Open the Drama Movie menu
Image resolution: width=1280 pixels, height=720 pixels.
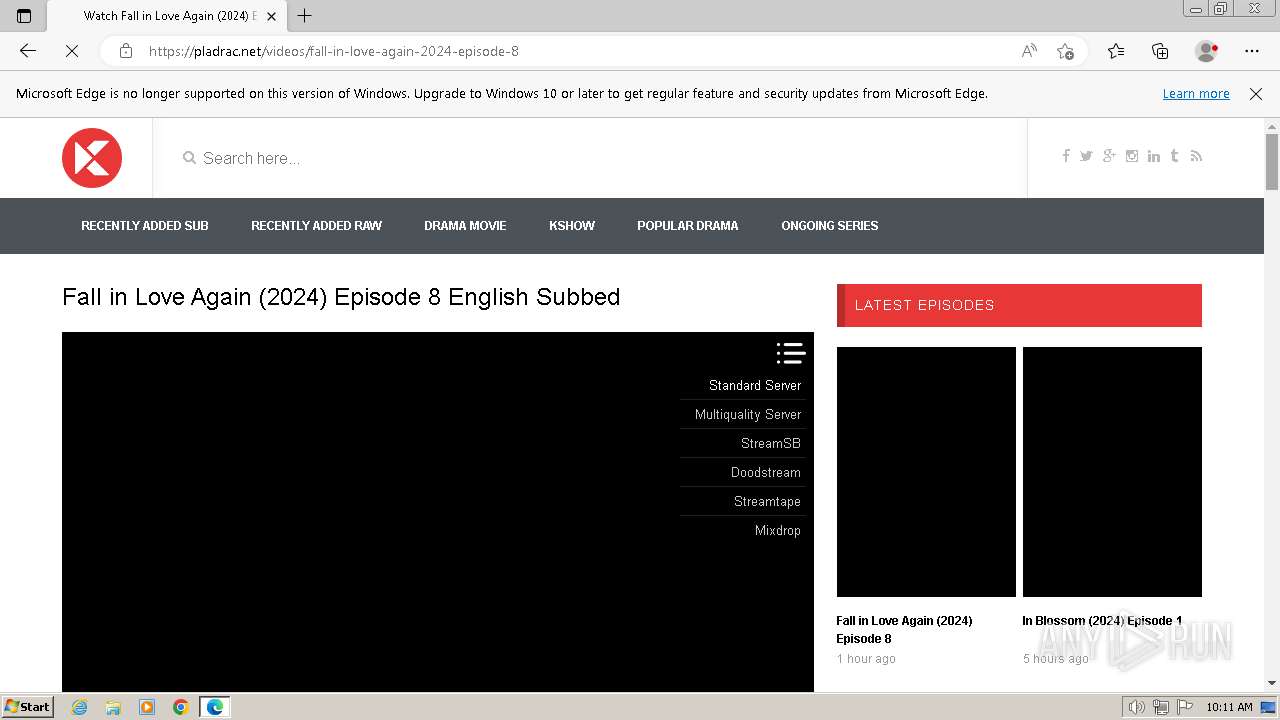[x=465, y=226]
